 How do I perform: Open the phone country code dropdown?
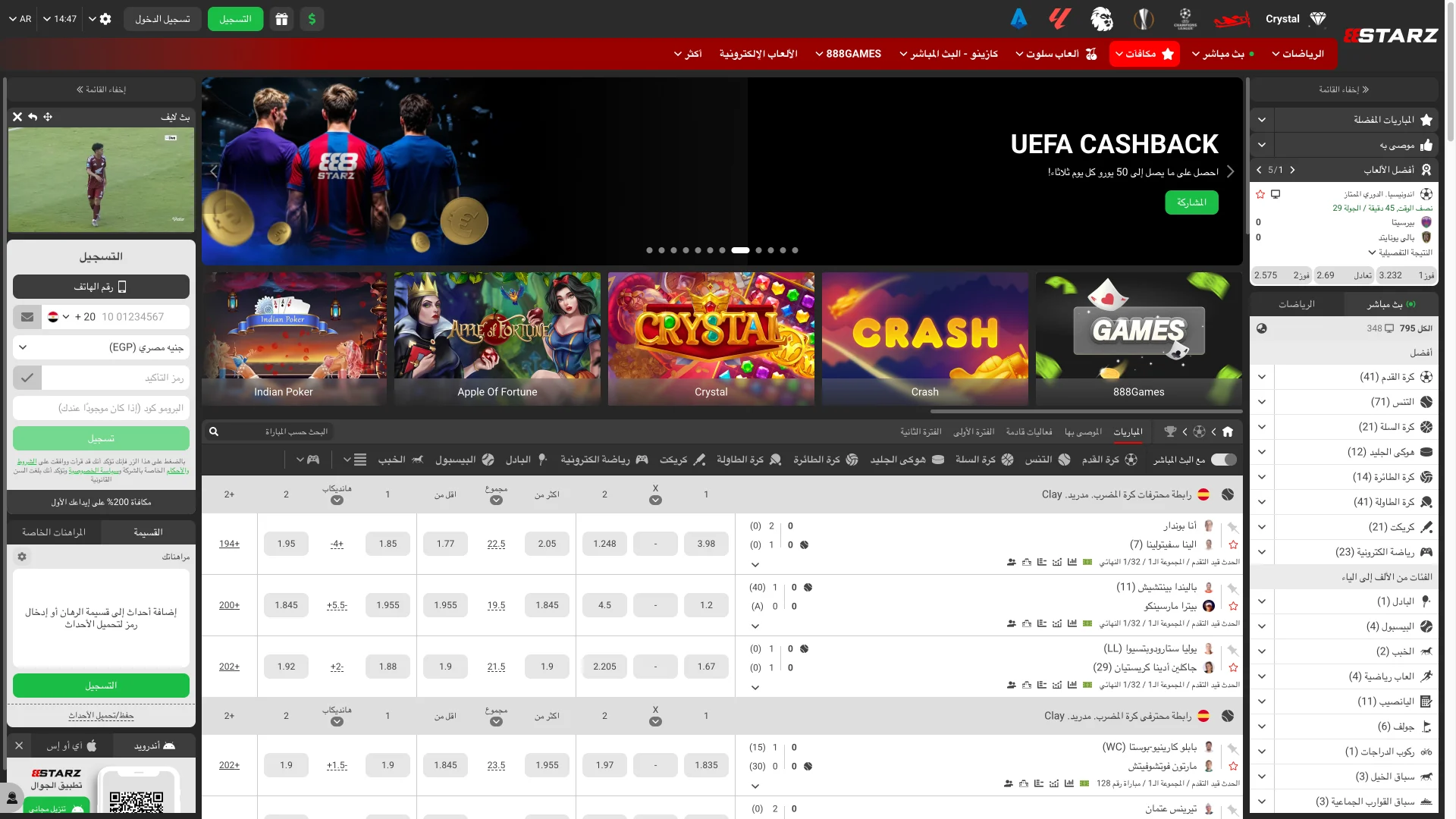click(58, 317)
